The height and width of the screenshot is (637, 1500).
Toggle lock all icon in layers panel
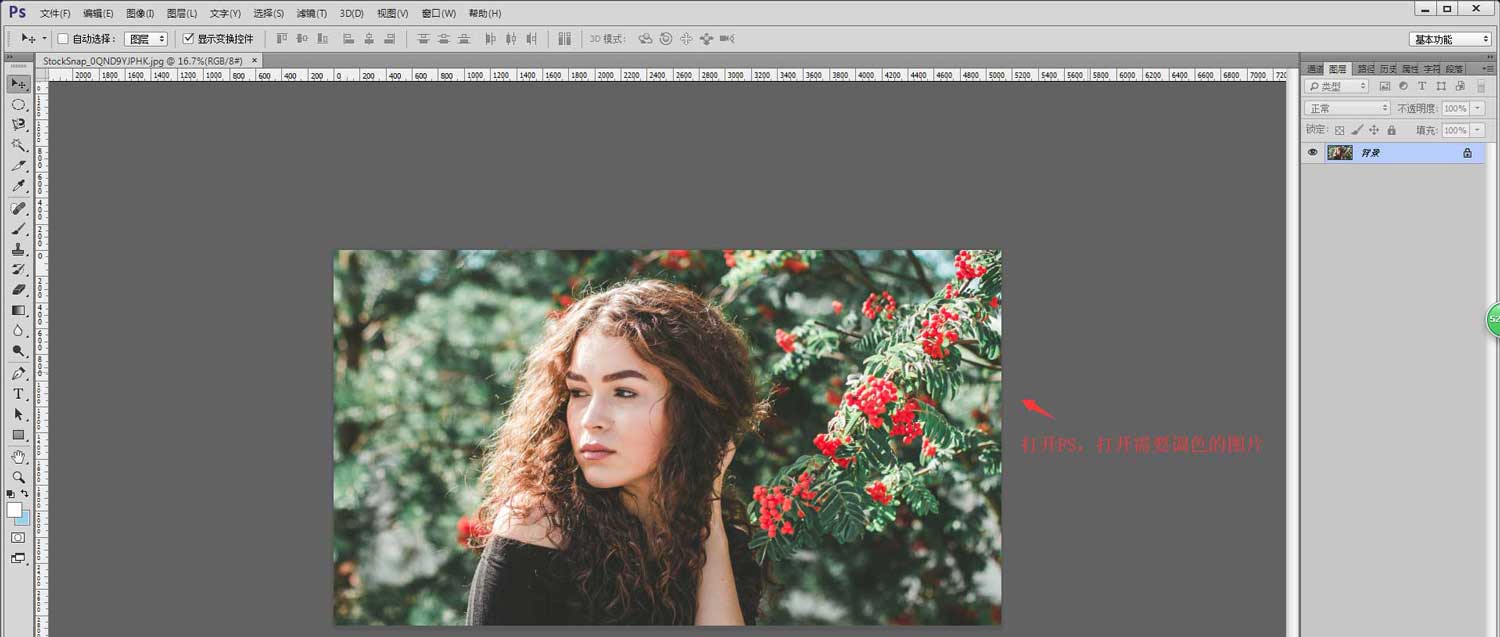click(1391, 130)
